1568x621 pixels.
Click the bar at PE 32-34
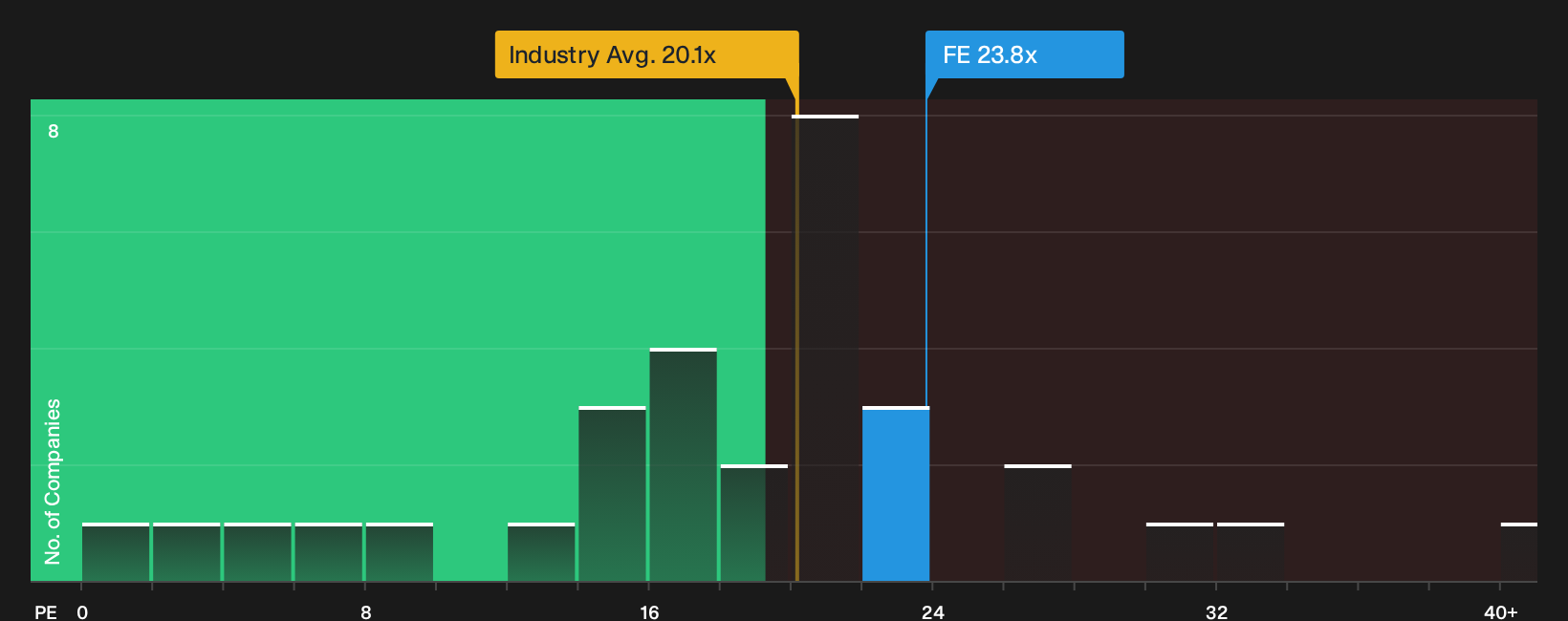point(1251,552)
